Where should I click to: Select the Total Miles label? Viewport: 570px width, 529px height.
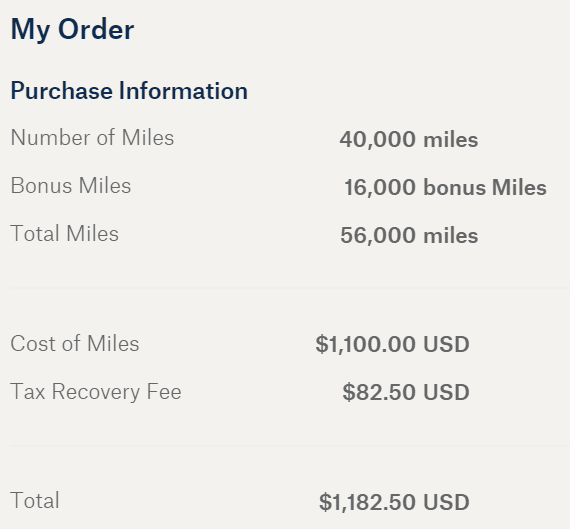point(65,233)
